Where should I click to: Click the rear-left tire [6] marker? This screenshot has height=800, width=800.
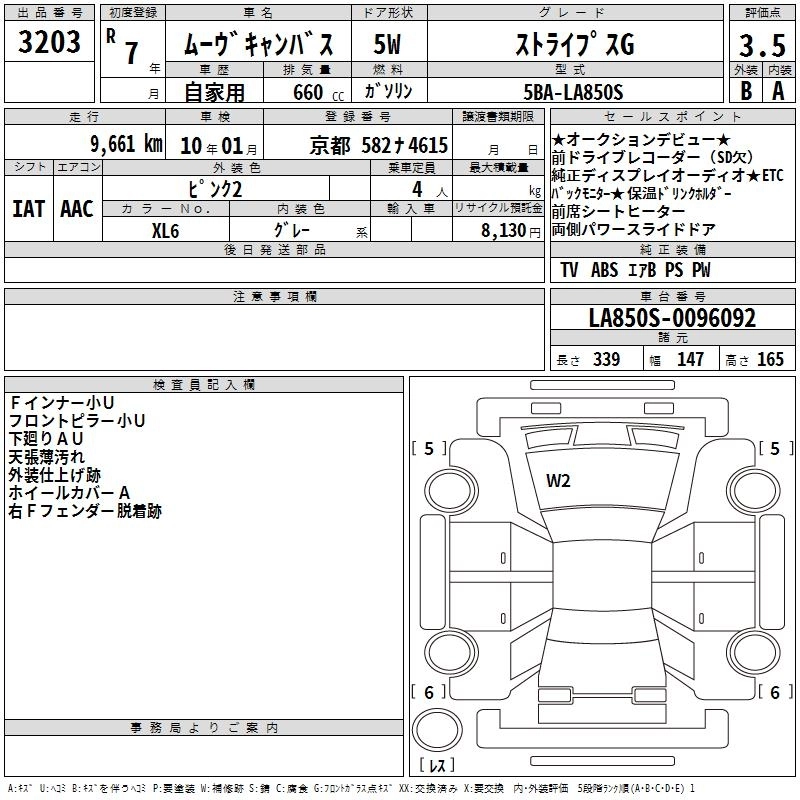click(x=429, y=692)
